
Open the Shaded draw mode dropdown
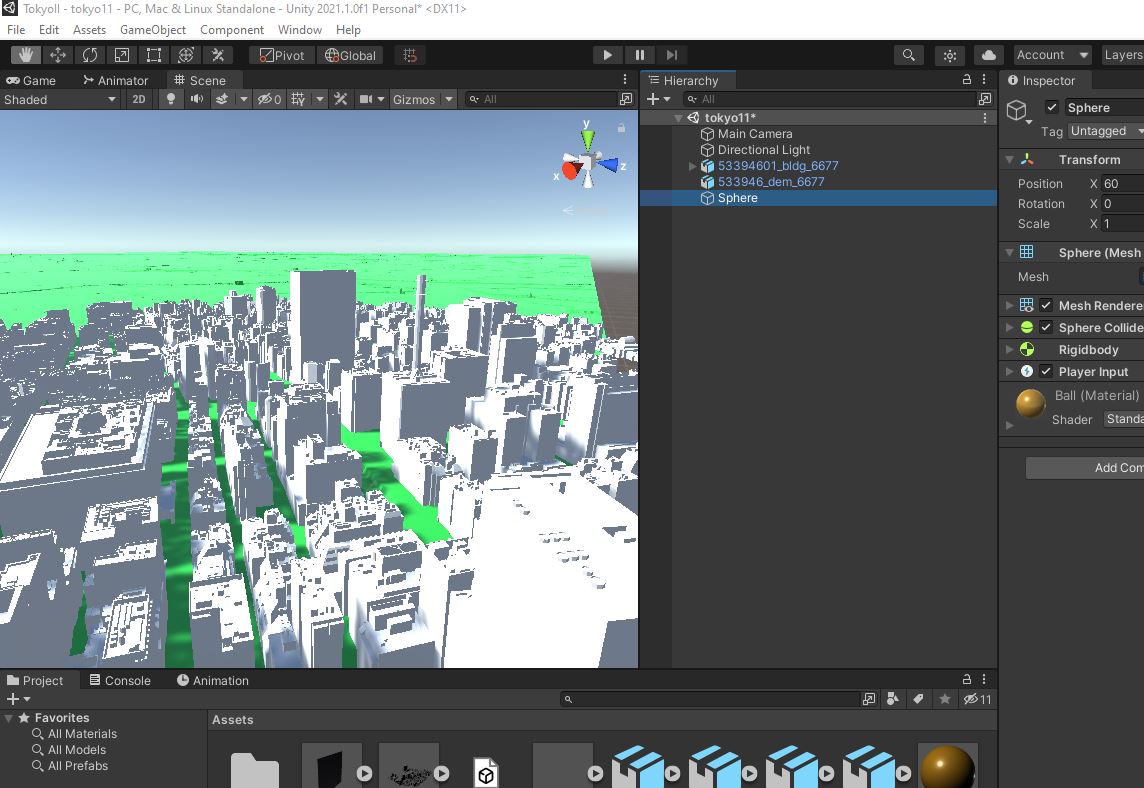click(x=60, y=99)
